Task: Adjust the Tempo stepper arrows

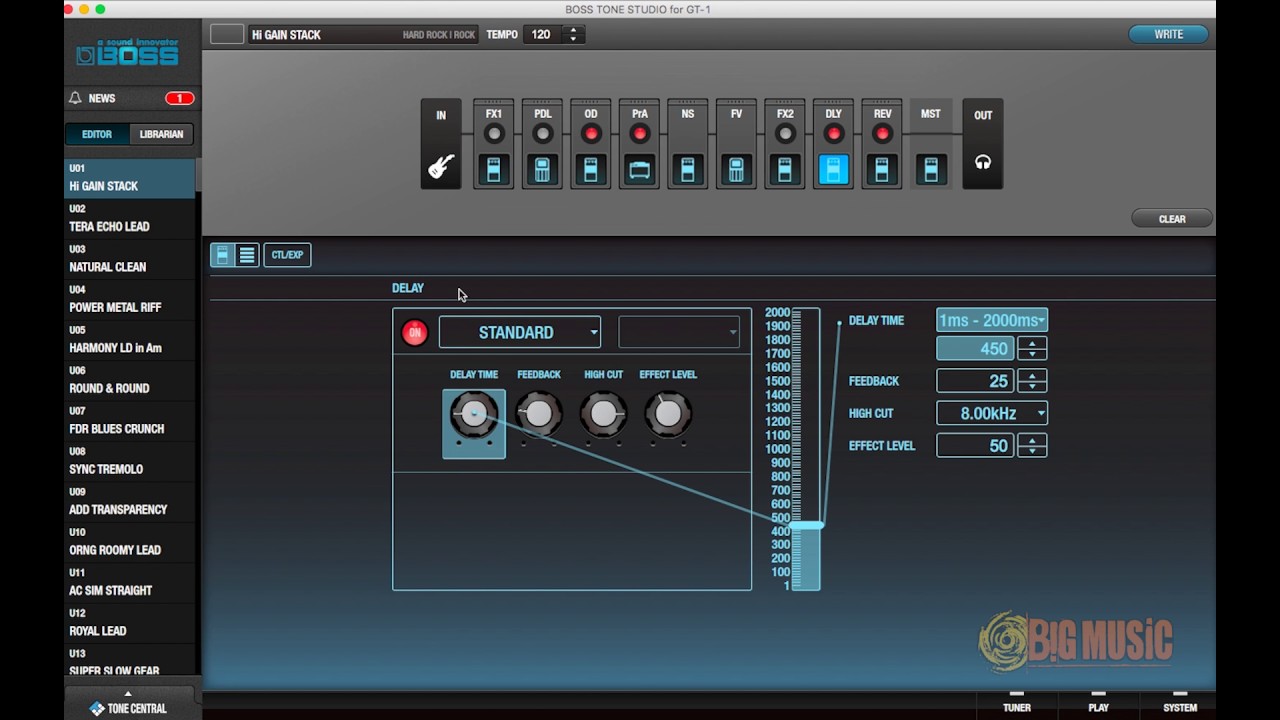Action: pos(573,34)
